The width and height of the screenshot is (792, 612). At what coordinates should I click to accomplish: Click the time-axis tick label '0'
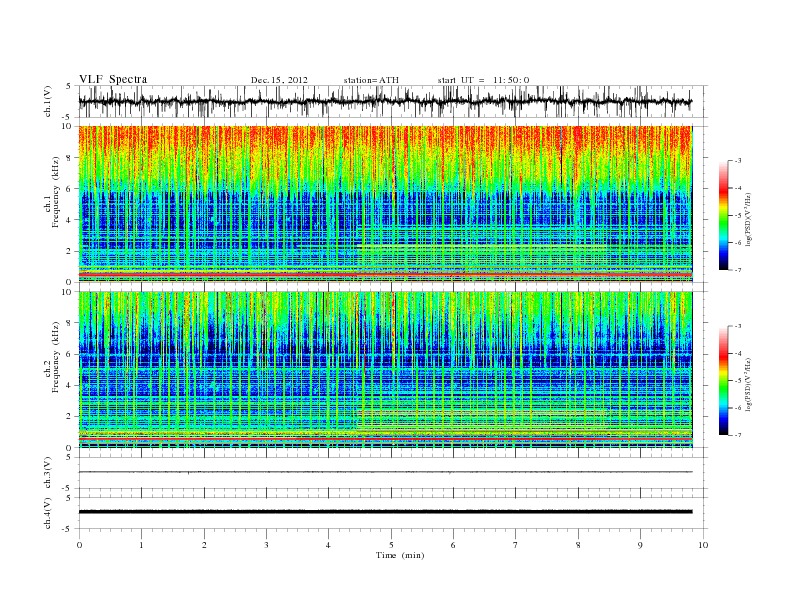[79, 545]
